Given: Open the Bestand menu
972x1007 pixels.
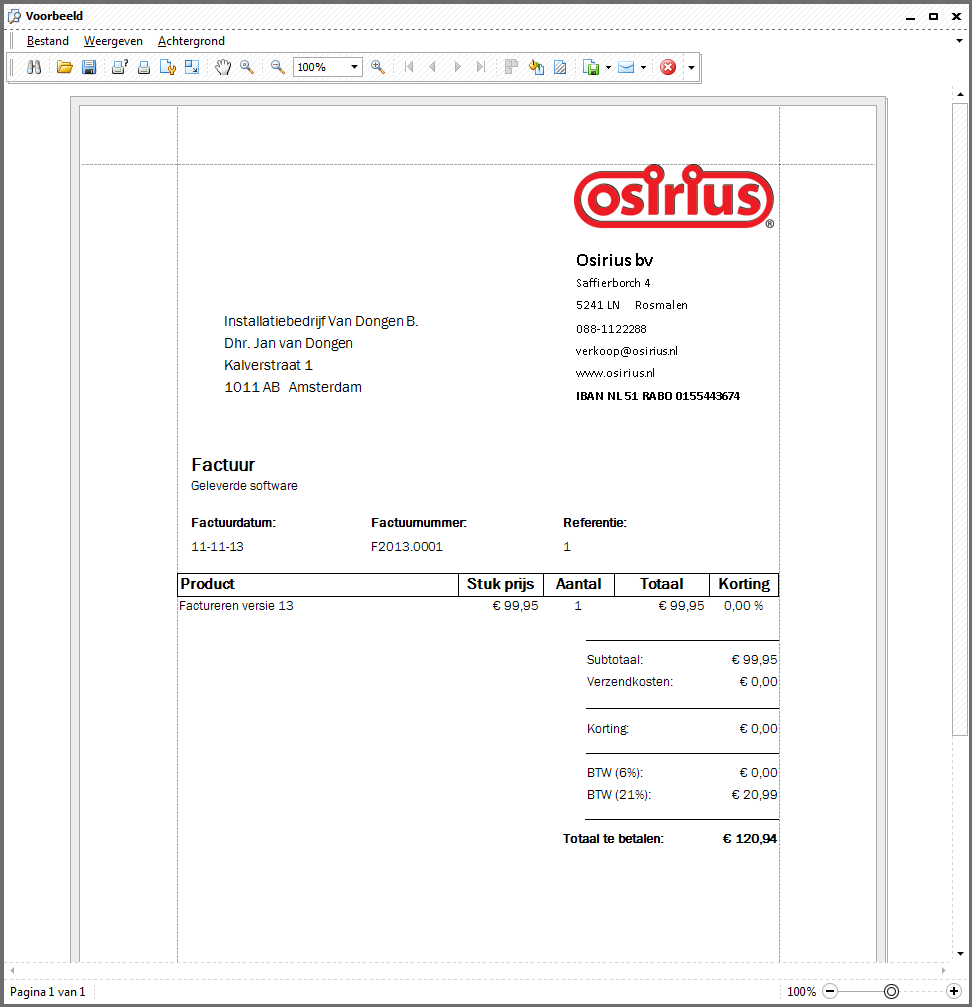Looking at the screenshot, I should click(x=48, y=41).
